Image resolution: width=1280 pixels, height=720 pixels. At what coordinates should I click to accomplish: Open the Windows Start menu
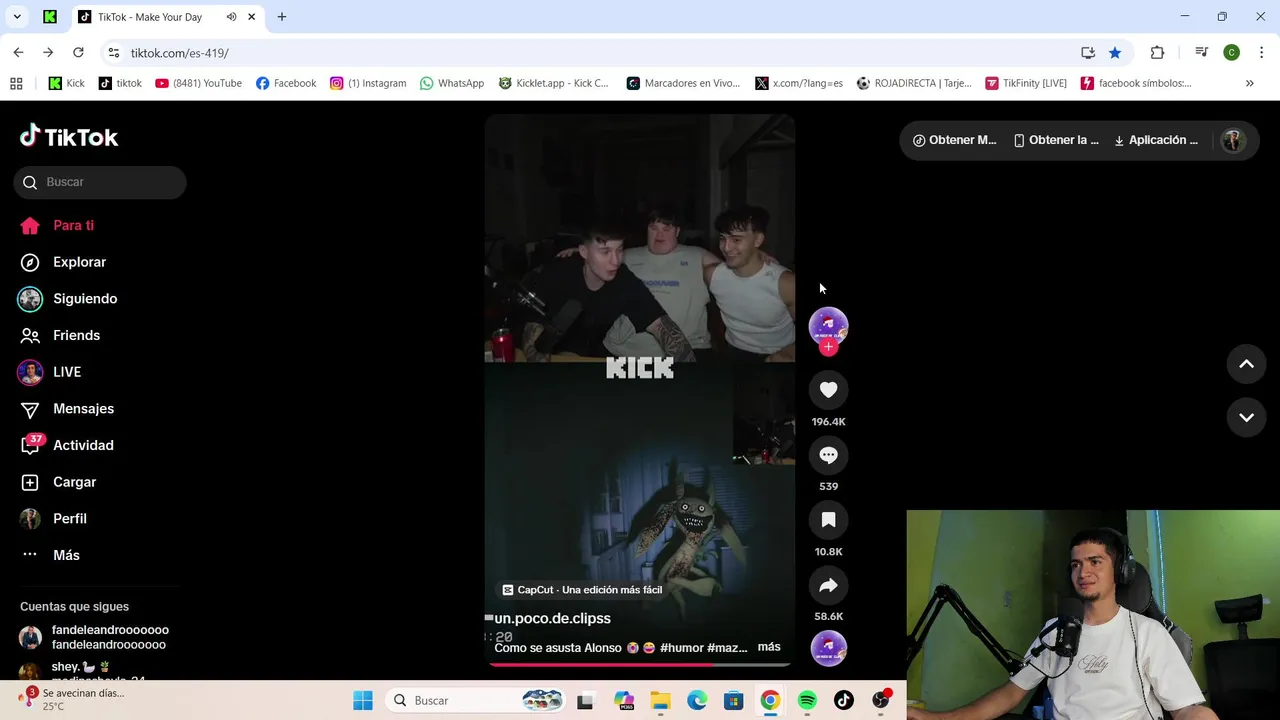click(x=363, y=700)
